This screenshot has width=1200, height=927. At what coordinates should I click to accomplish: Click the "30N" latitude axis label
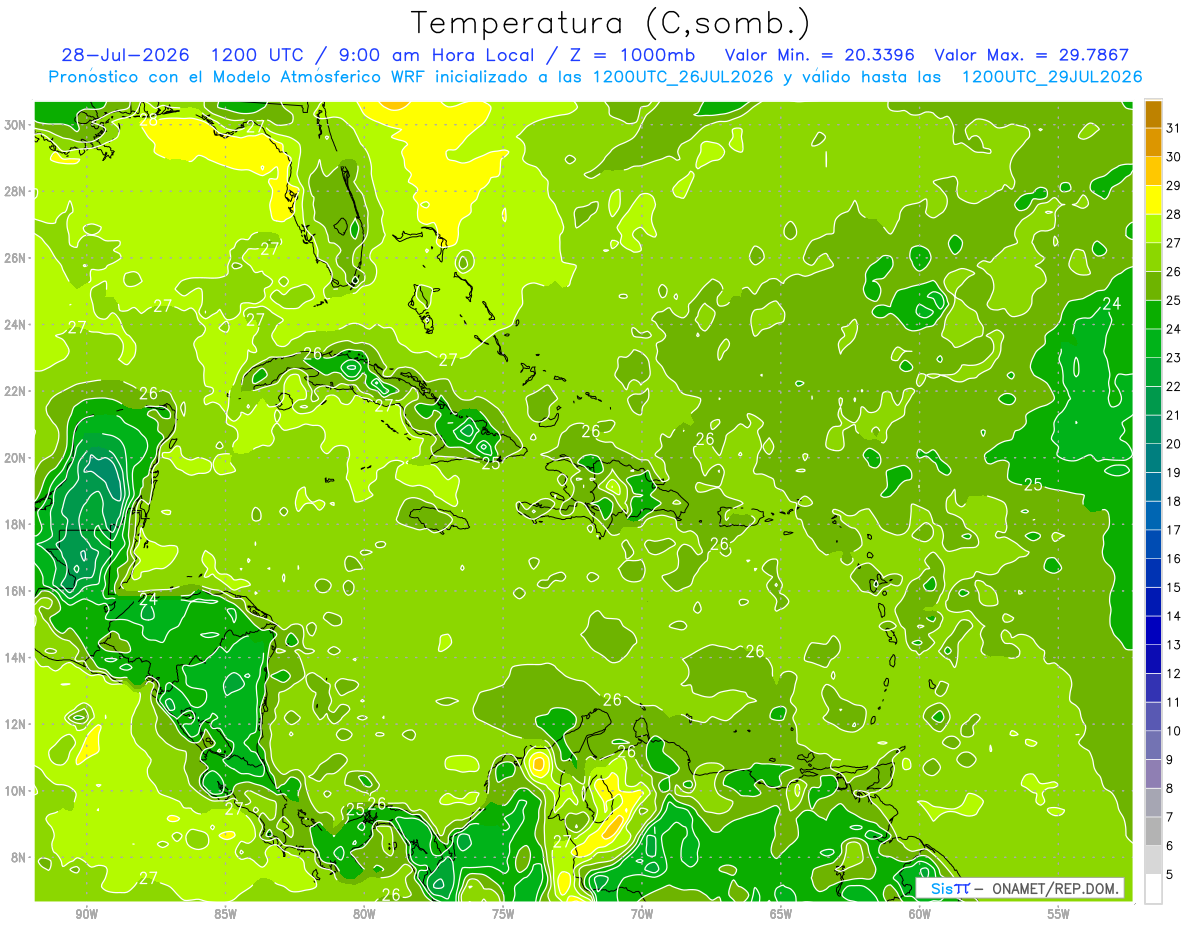(17, 125)
